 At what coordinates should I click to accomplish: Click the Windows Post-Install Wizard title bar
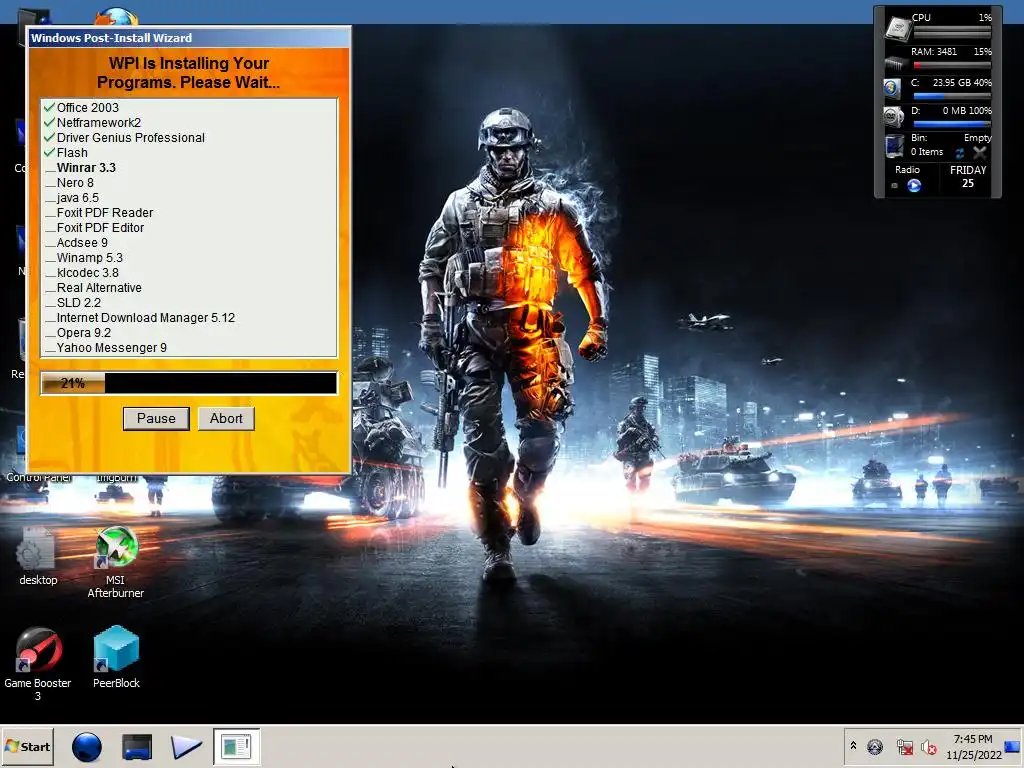(x=189, y=38)
